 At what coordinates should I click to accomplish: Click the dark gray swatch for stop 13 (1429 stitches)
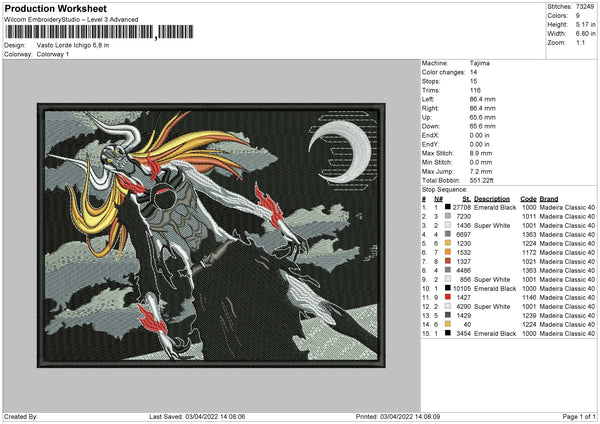click(x=447, y=315)
